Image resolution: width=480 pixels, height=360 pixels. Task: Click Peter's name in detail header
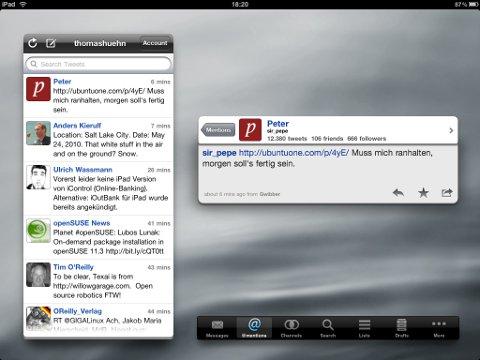278,123
